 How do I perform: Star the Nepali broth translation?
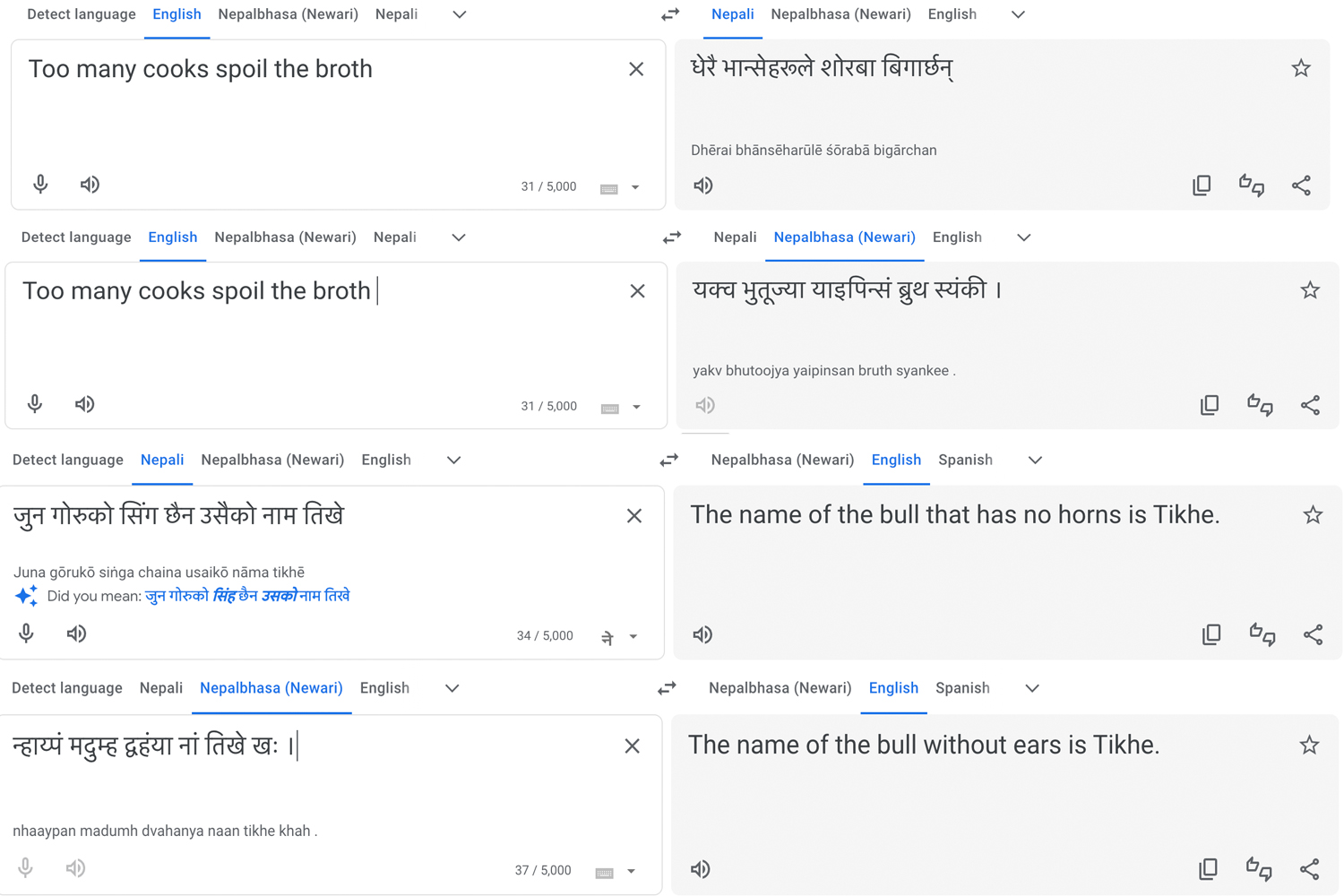(x=1301, y=68)
